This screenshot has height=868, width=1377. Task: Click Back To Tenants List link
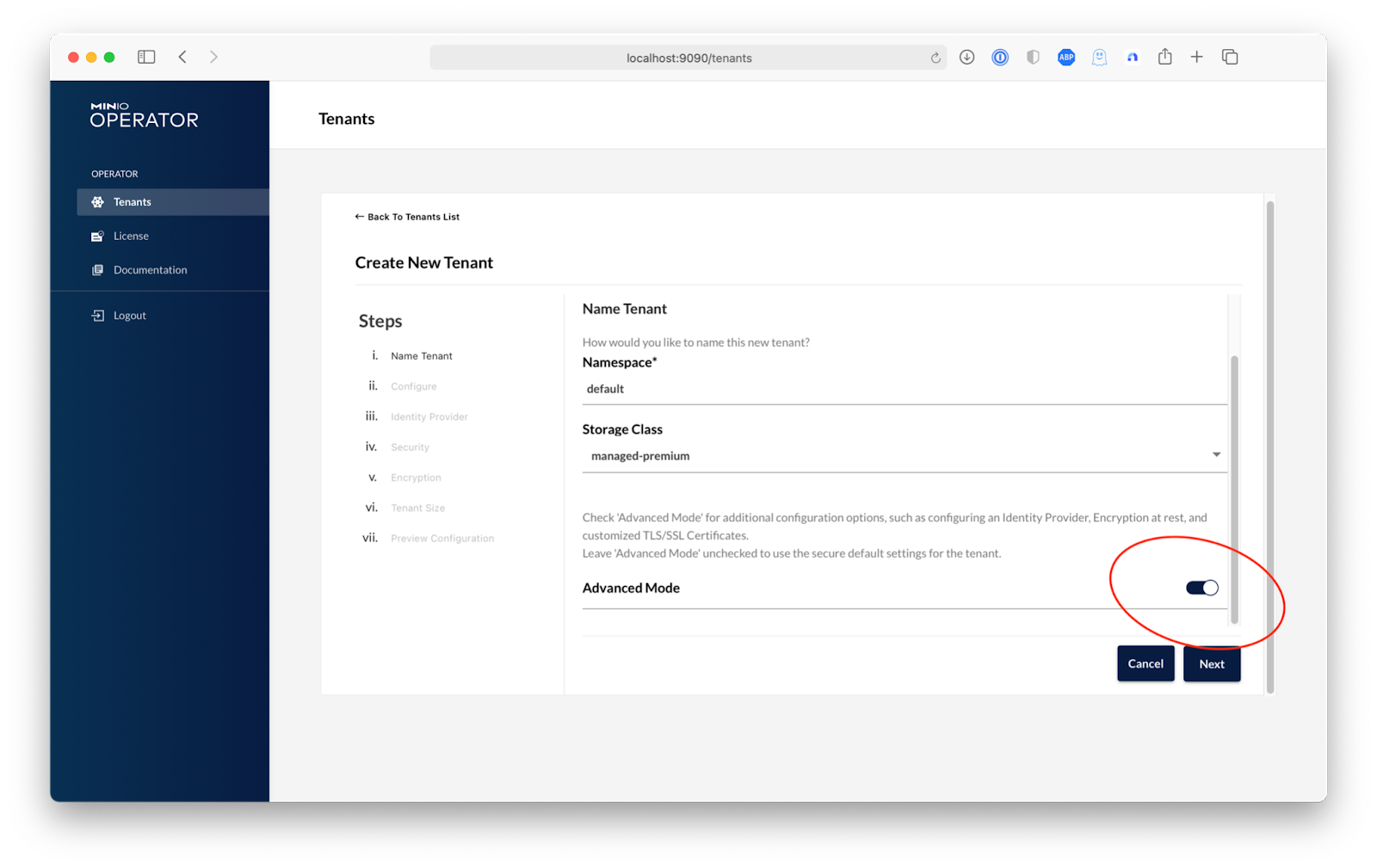[407, 217]
